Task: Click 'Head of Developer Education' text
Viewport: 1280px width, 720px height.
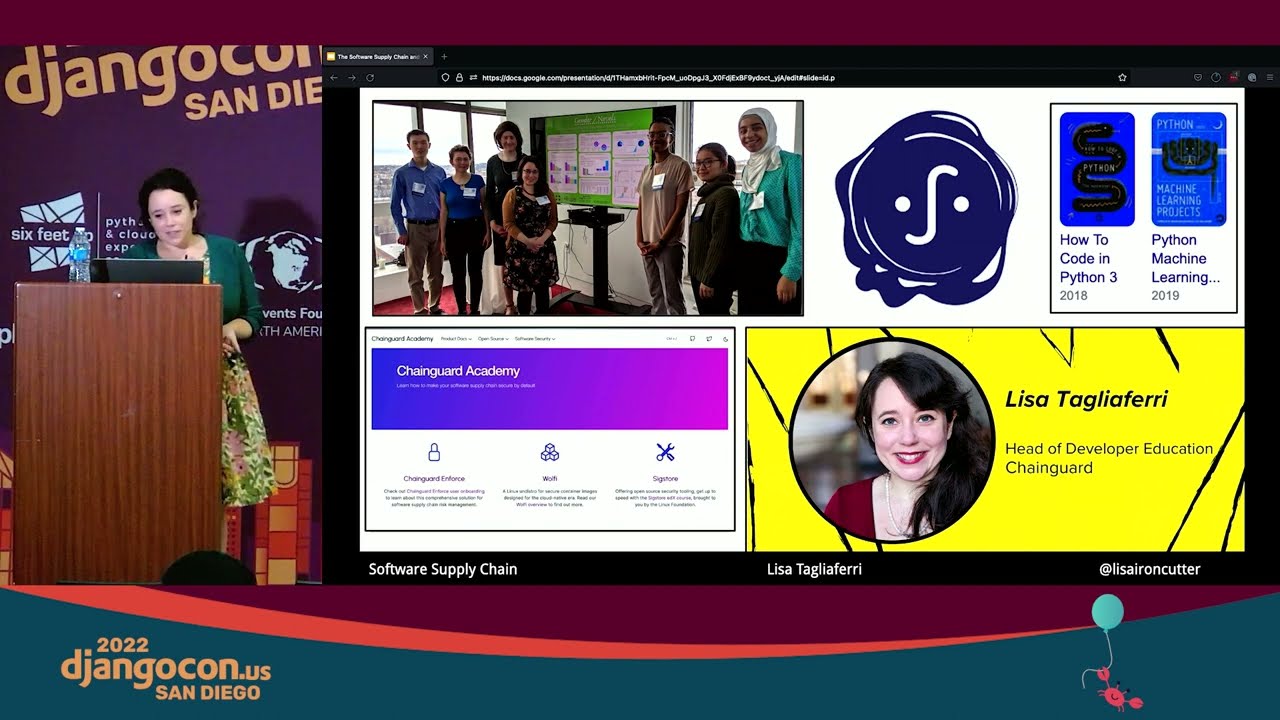Action: 1109,449
